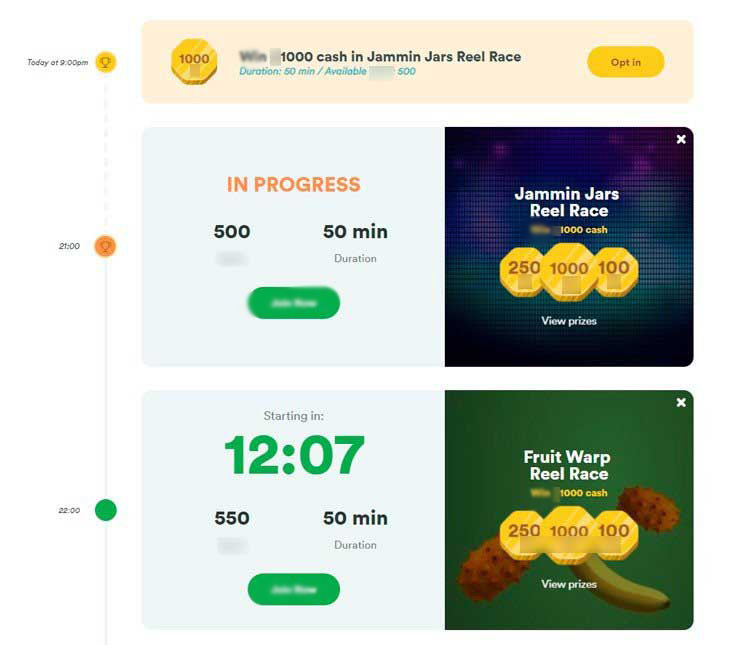750x645 pixels.
Task: Click the 12:07 countdown timer
Action: 294,456
